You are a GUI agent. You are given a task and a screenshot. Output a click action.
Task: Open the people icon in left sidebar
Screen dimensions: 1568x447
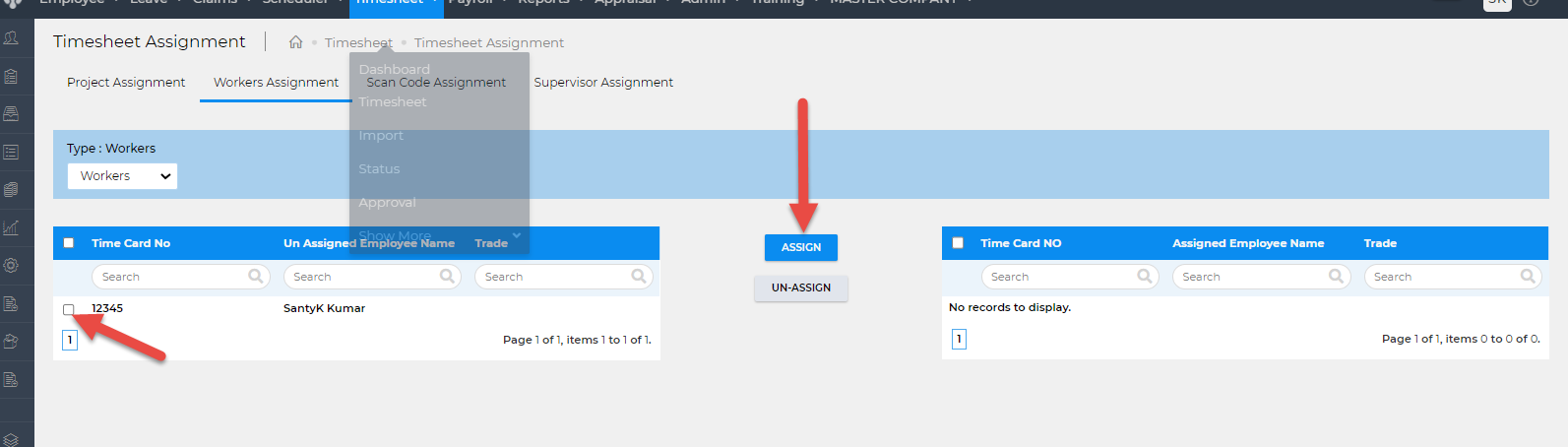12,38
